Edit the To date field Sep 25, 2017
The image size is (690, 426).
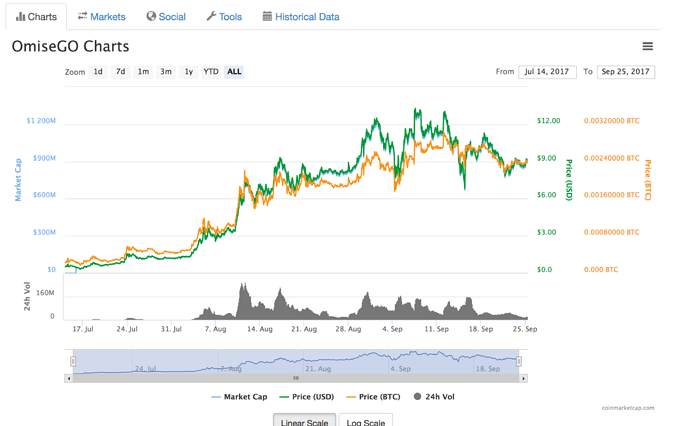click(x=626, y=72)
